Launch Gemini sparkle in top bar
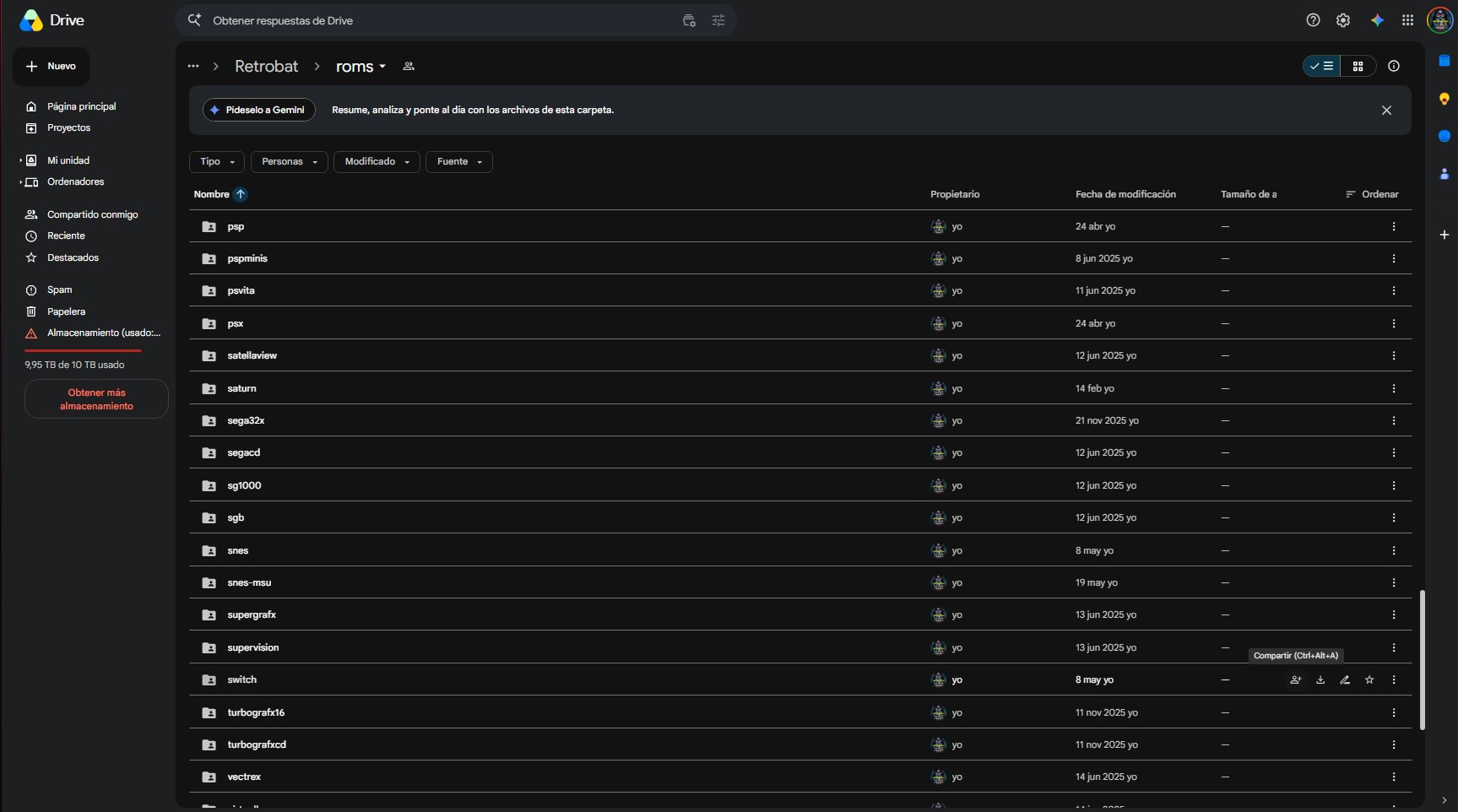 [1377, 20]
